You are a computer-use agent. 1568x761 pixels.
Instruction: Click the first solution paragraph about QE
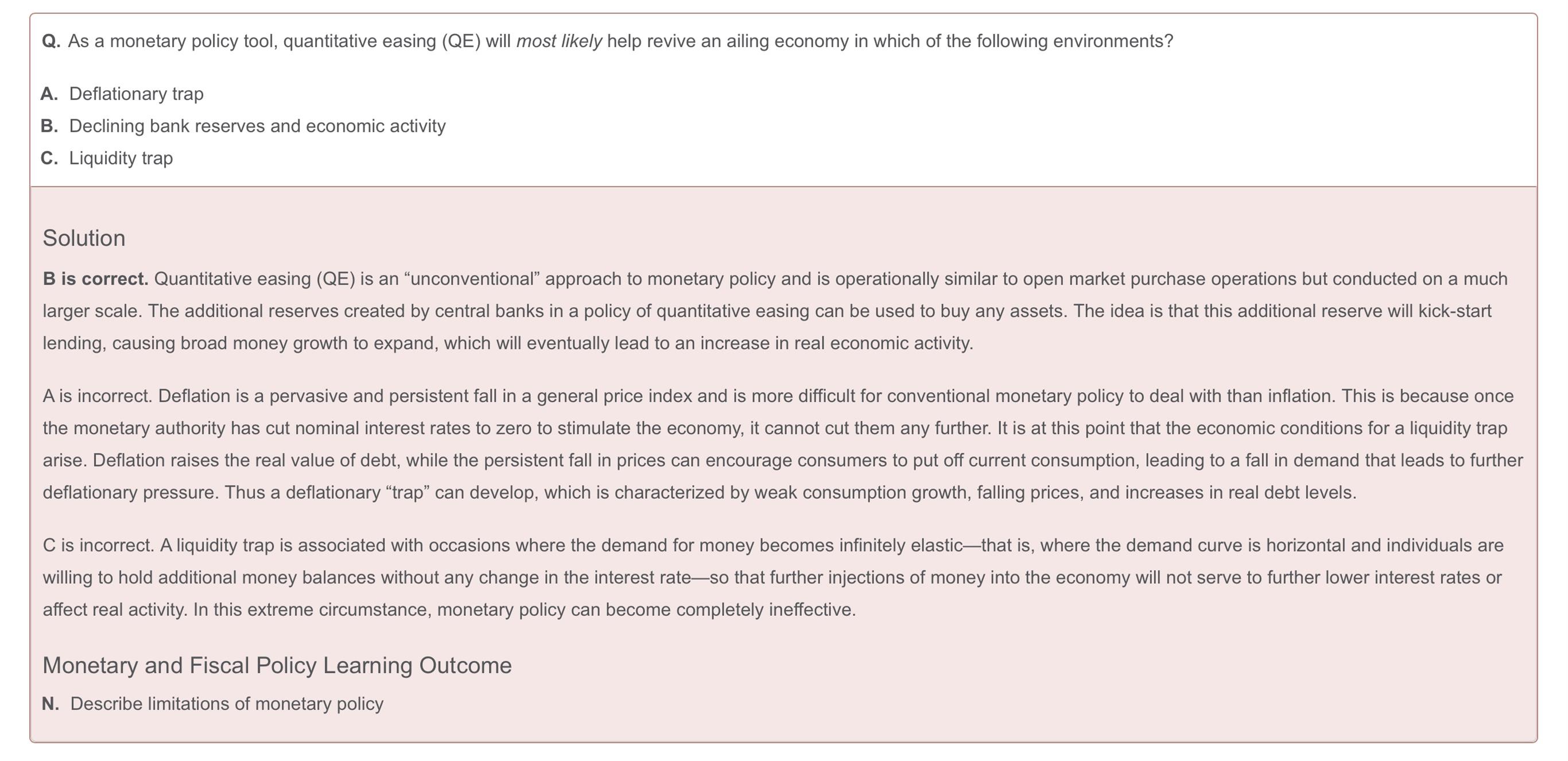[775, 311]
